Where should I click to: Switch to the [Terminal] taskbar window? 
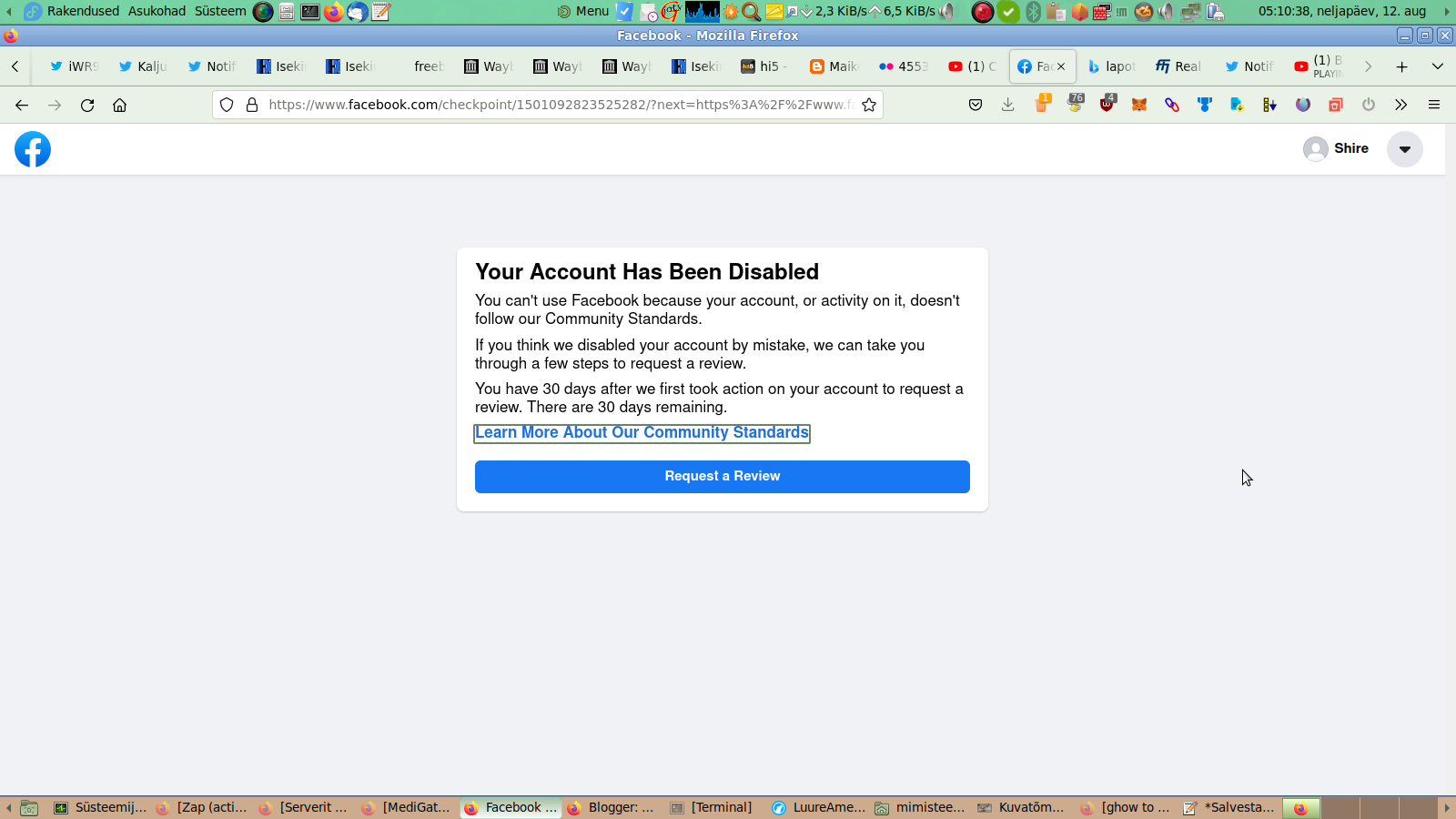coord(713,808)
